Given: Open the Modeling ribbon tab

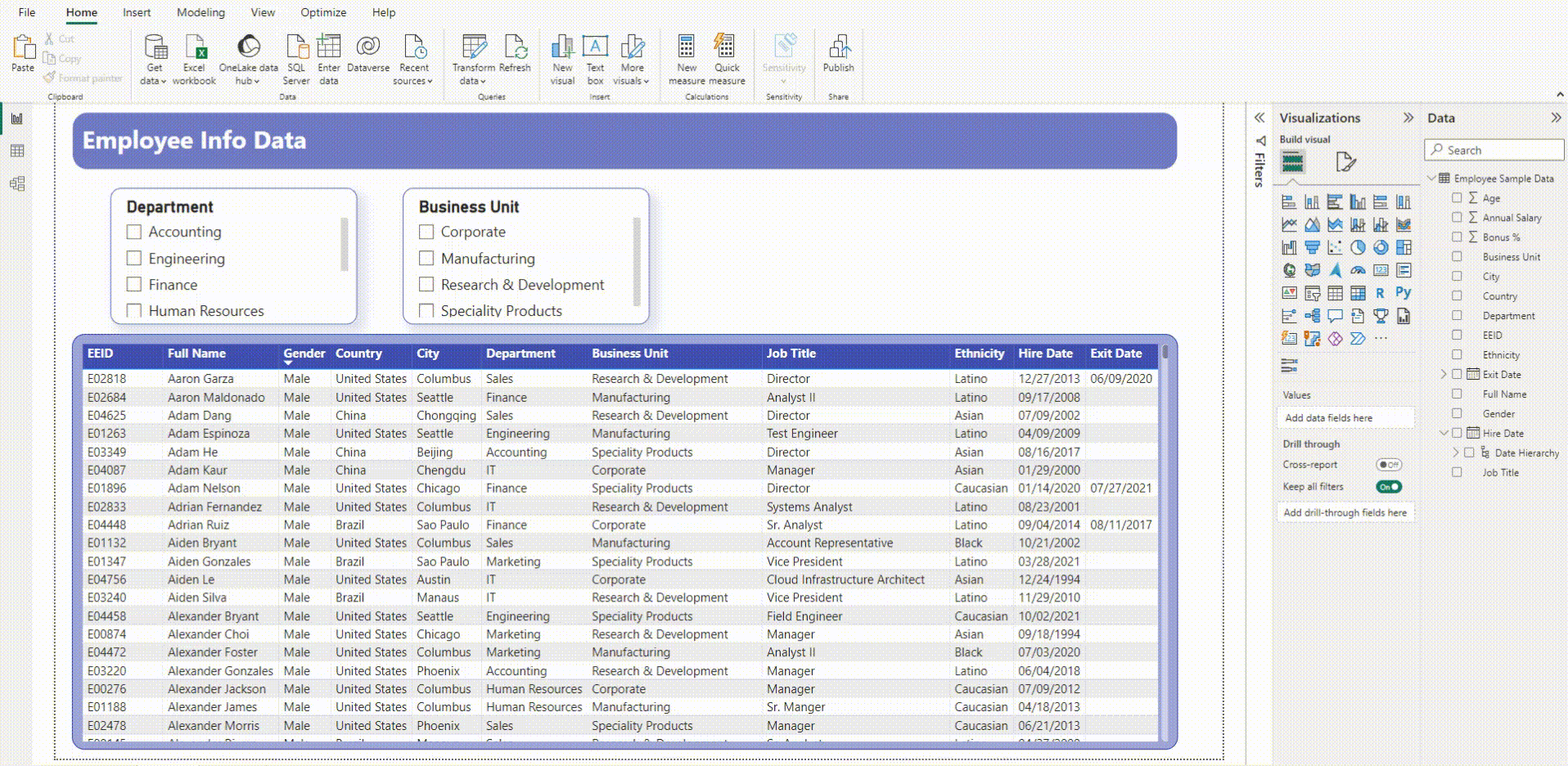Looking at the screenshot, I should click(201, 12).
